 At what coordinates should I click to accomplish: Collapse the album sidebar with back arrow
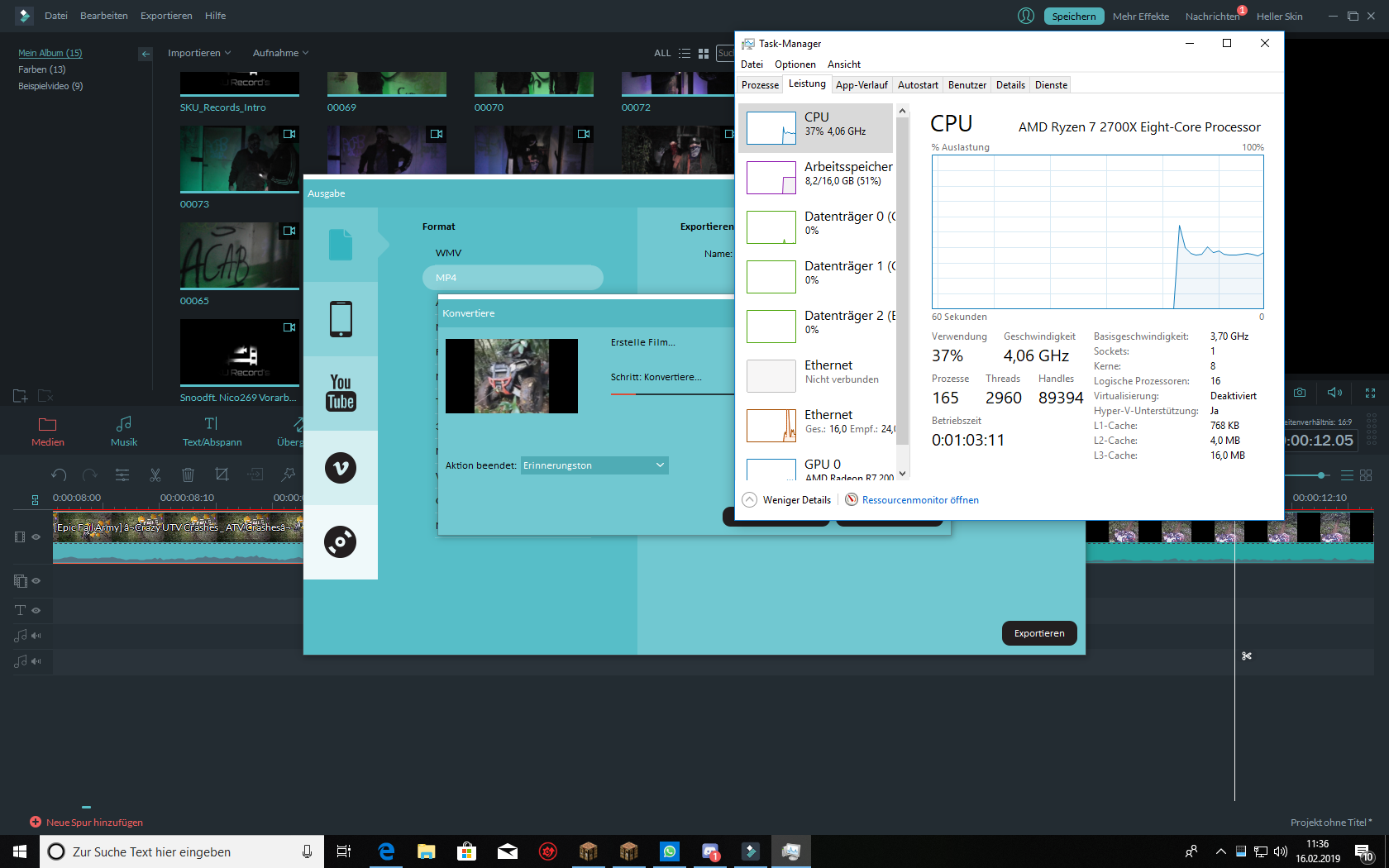click(146, 54)
